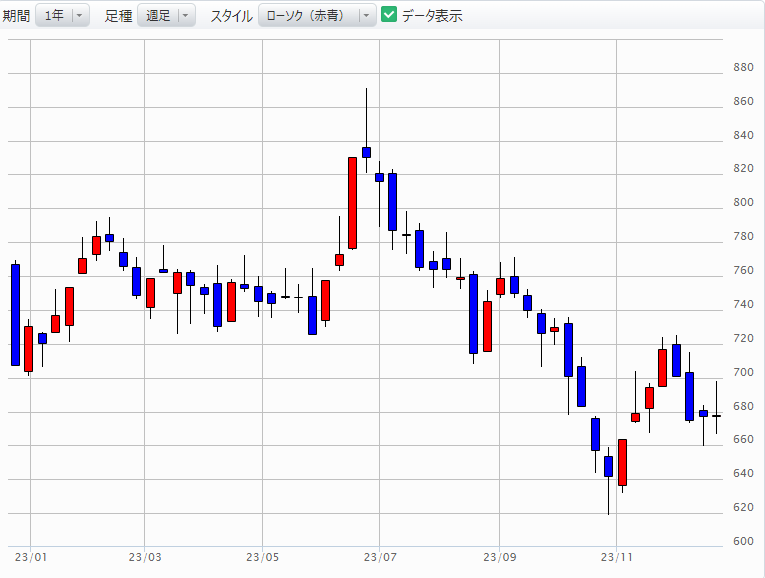Viewport: 765px width, 578px height.
Task: Click the 780 price axis label
Action: click(744, 236)
